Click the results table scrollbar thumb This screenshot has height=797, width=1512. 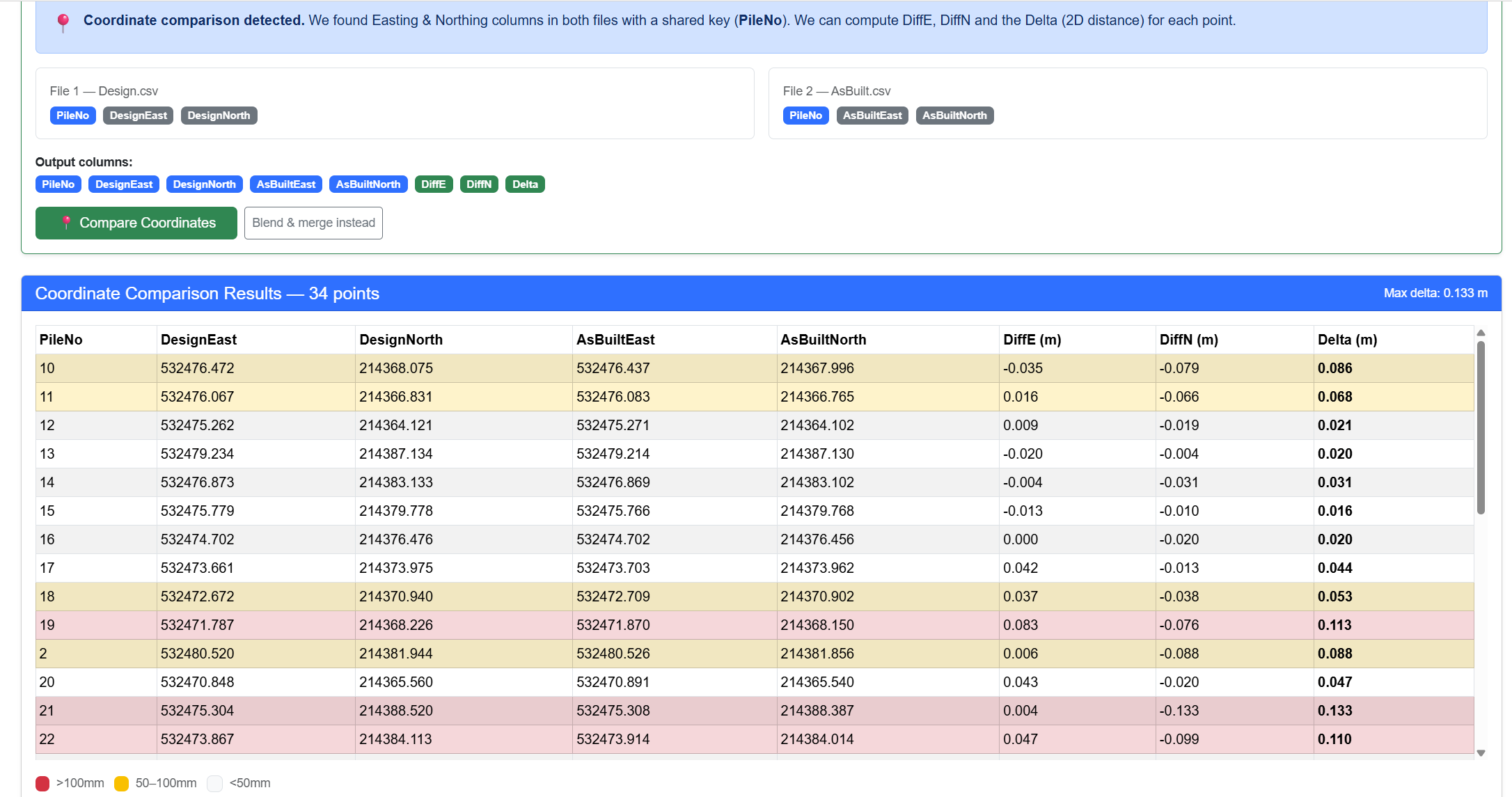(x=1481, y=427)
